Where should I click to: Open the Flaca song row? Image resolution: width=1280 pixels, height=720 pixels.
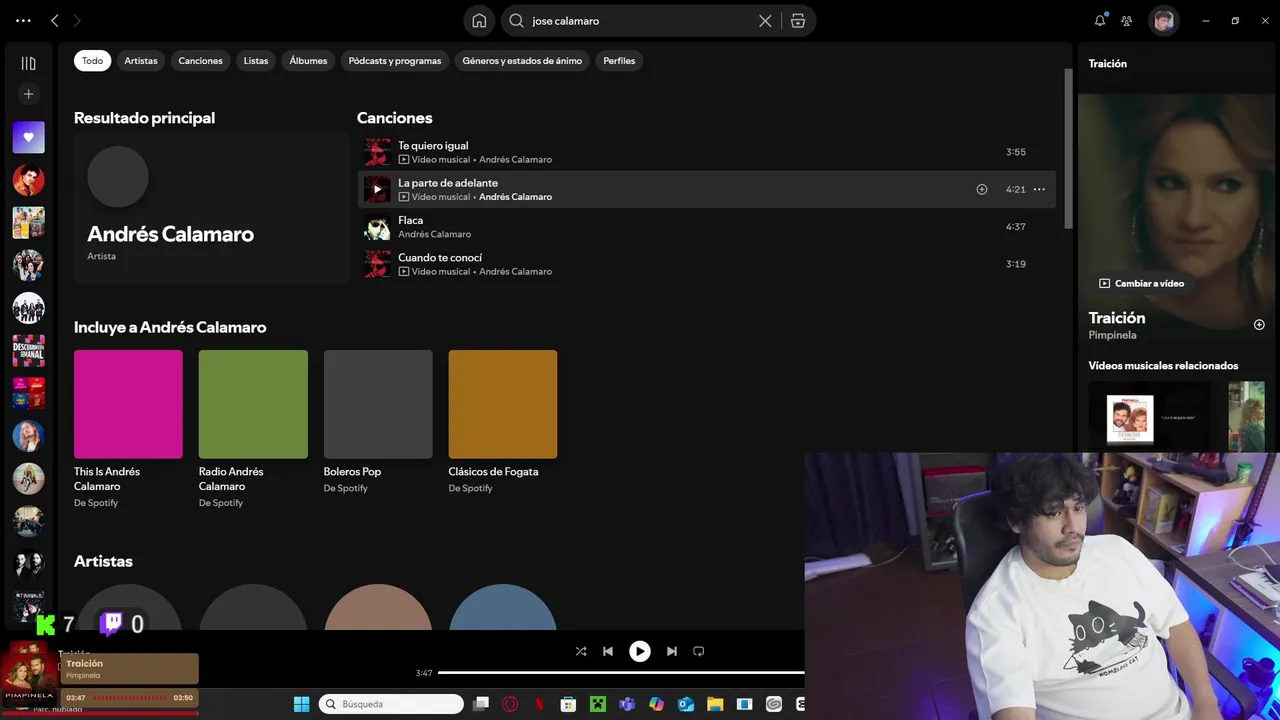coord(706,227)
